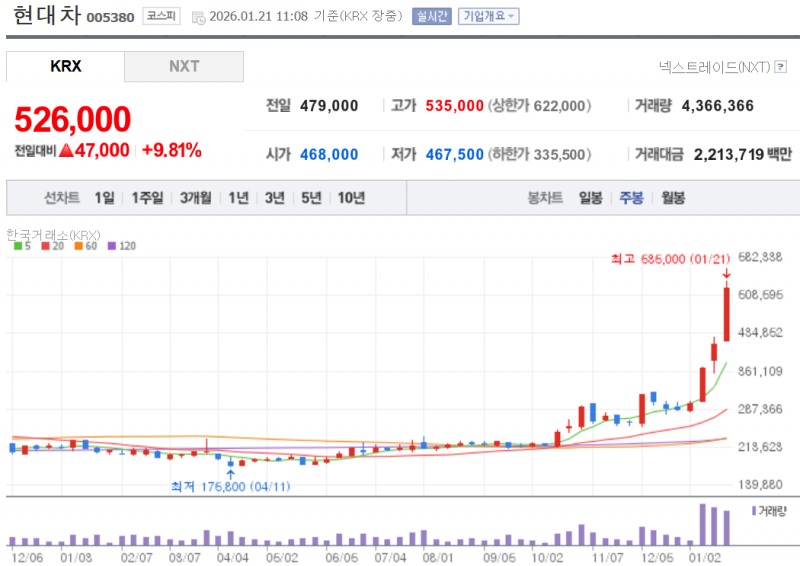Image resolution: width=800 pixels, height=566 pixels.
Task: Select the 3개월 line chart period
Action: click(x=195, y=198)
